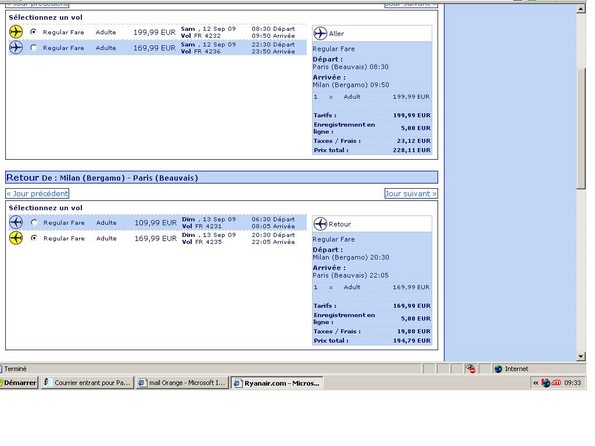Click the blocked popup status bar icon
This screenshot has width=595, height=446.
point(471,369)
